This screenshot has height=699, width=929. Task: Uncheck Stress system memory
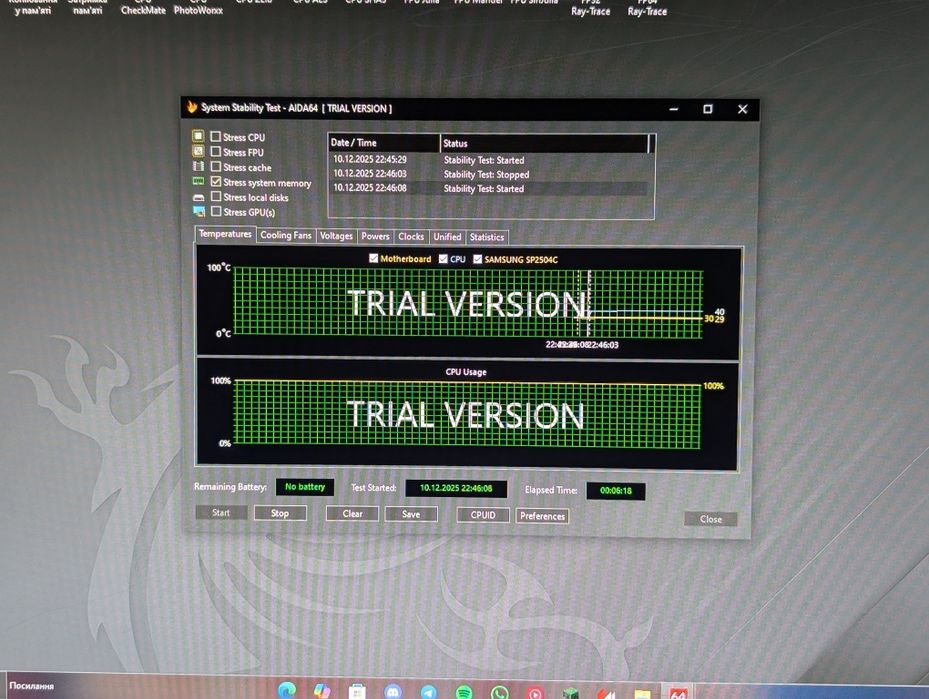(x=216, y=181)
